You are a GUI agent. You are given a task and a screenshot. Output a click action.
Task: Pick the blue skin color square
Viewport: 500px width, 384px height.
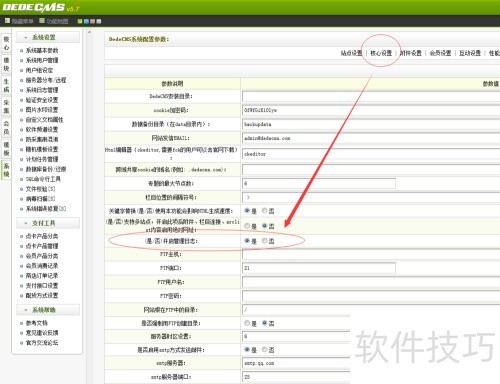coord(86,21)
